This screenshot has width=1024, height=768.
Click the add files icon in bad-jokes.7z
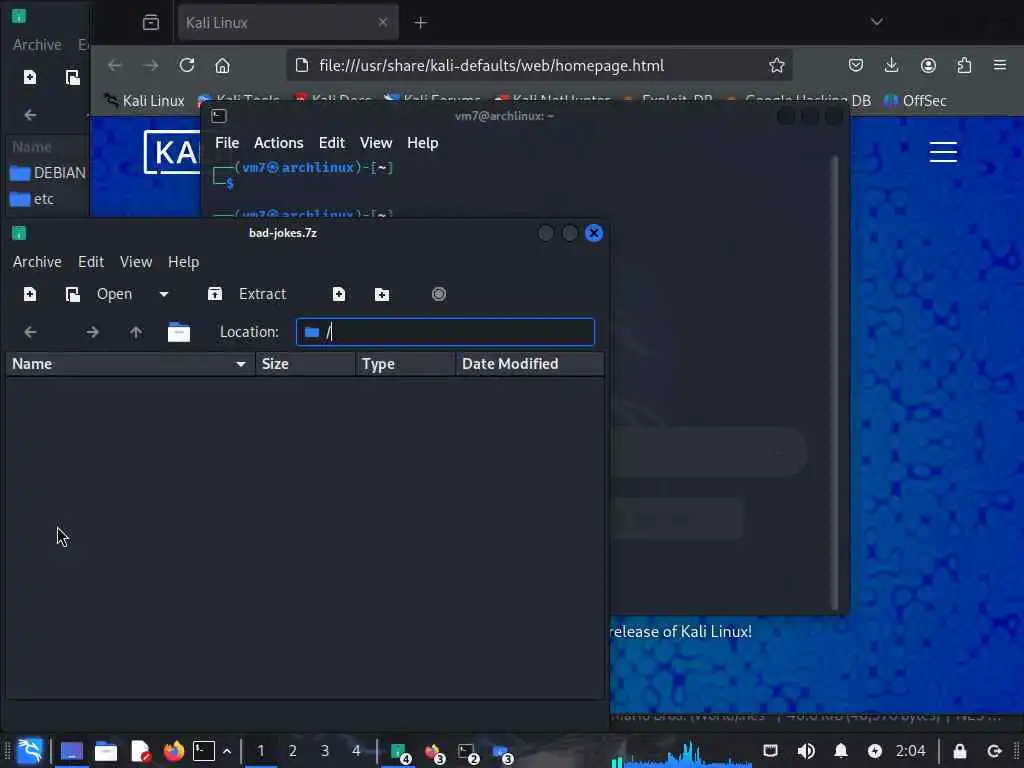tap(338, 295)
